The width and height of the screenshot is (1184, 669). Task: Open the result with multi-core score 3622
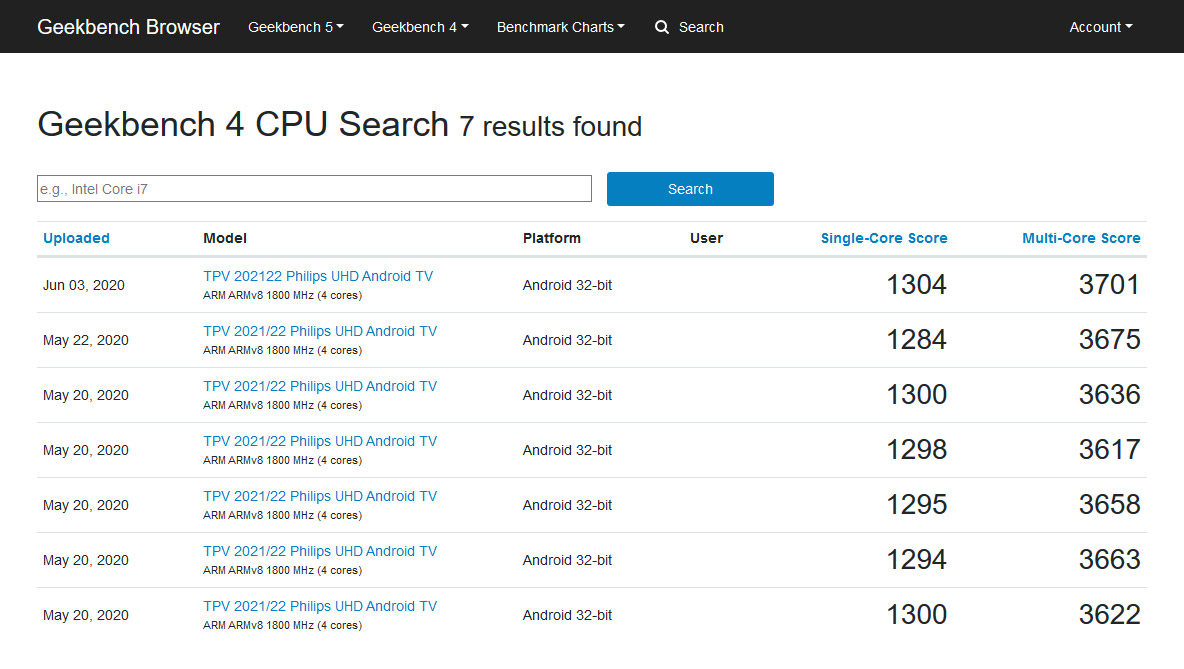pyautogui.click(x=320, y=606)
